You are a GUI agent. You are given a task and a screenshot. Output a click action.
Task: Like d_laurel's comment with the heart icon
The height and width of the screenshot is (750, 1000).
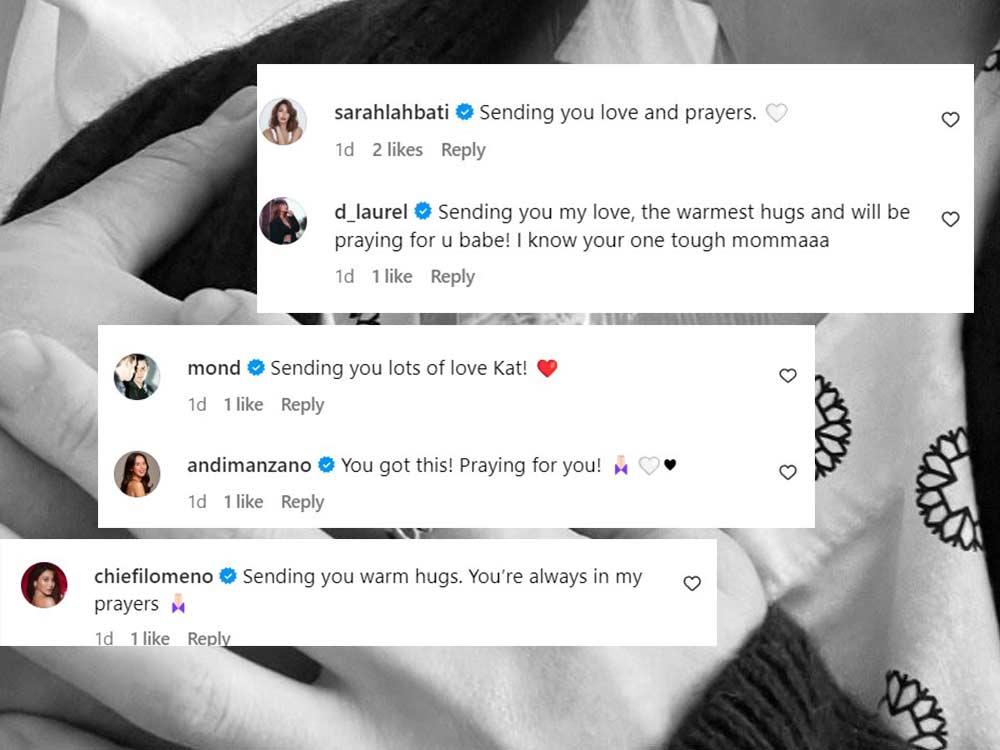click(950, 219)
